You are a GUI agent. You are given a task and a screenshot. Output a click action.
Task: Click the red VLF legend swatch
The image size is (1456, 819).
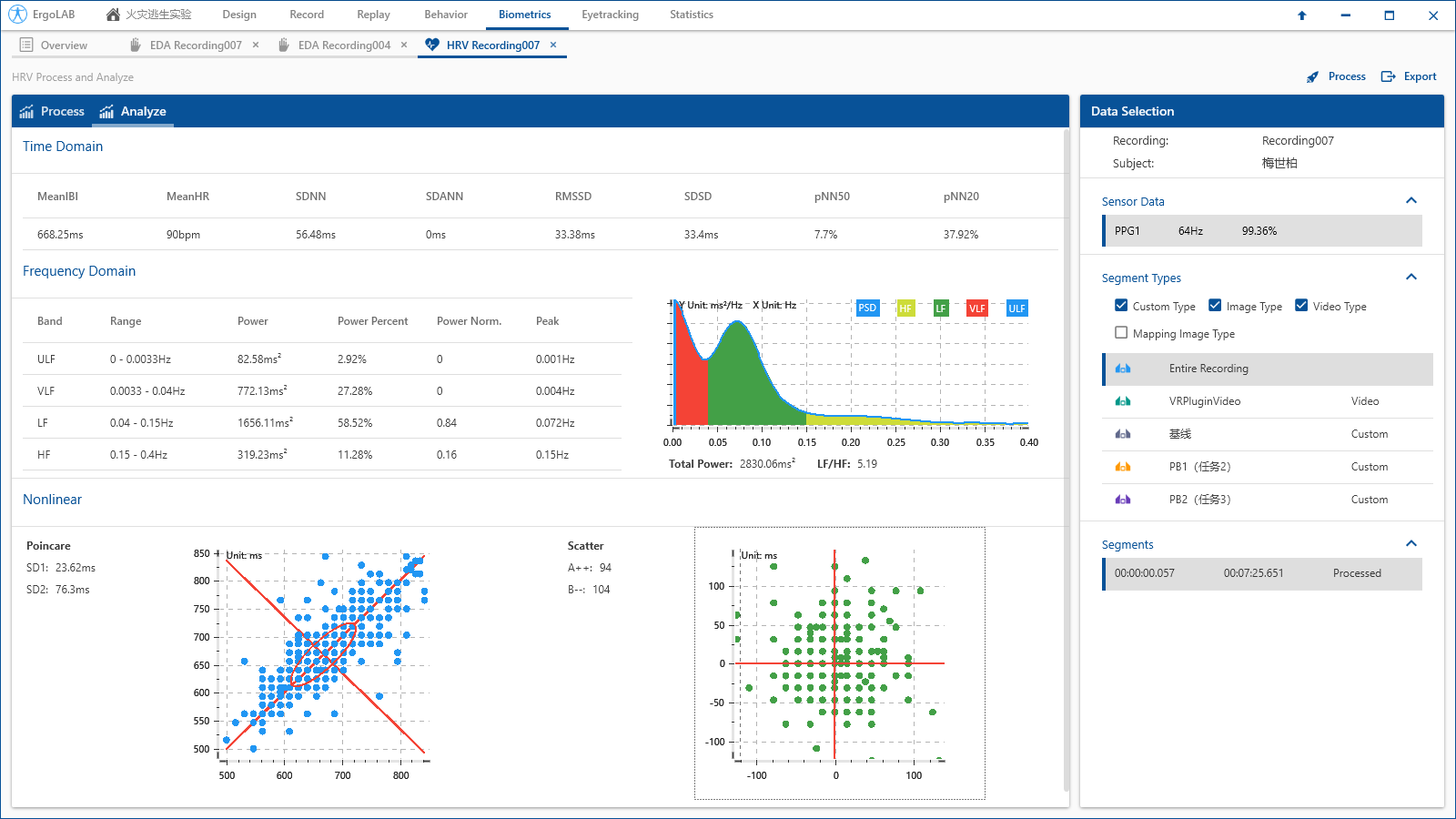coord(976,308)
